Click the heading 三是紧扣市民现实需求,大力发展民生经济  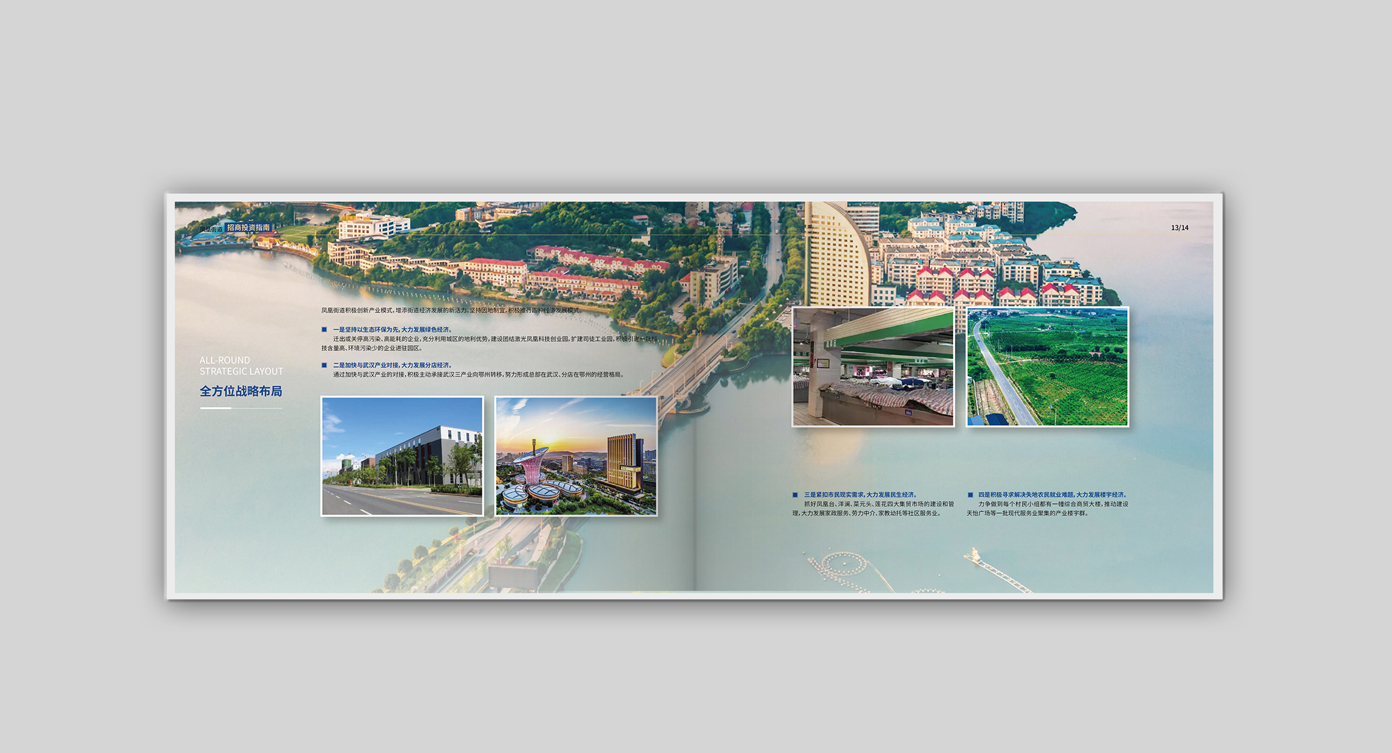860,494
